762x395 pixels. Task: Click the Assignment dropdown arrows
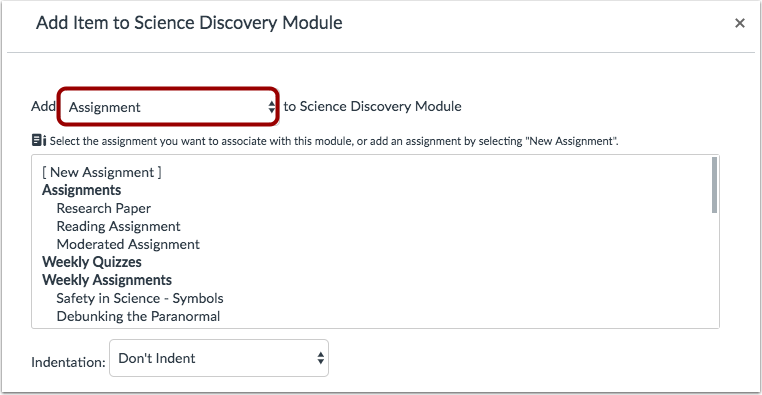(271, 107)
